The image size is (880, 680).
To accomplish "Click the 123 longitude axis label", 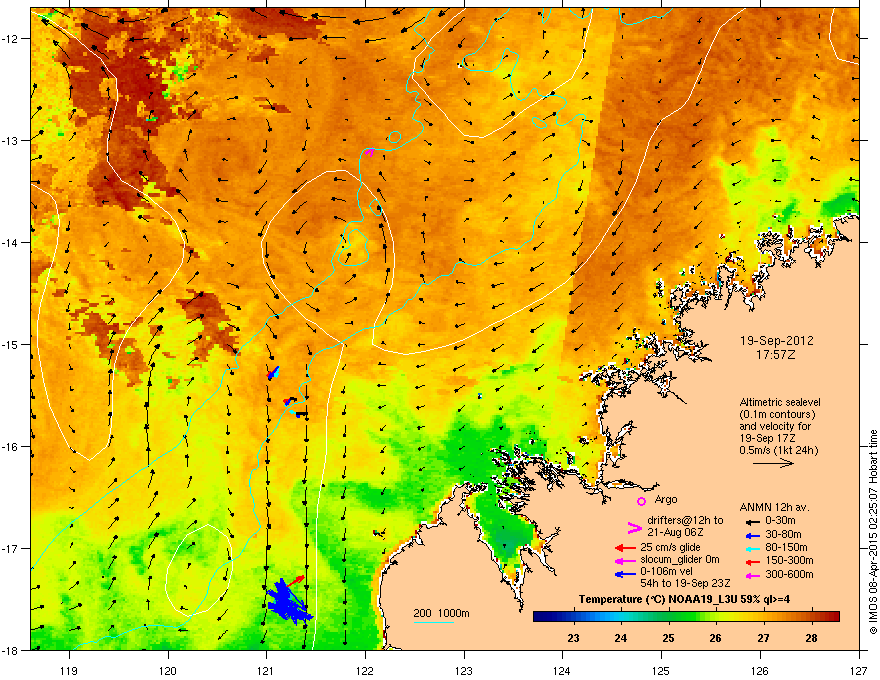I will point(464,671).
